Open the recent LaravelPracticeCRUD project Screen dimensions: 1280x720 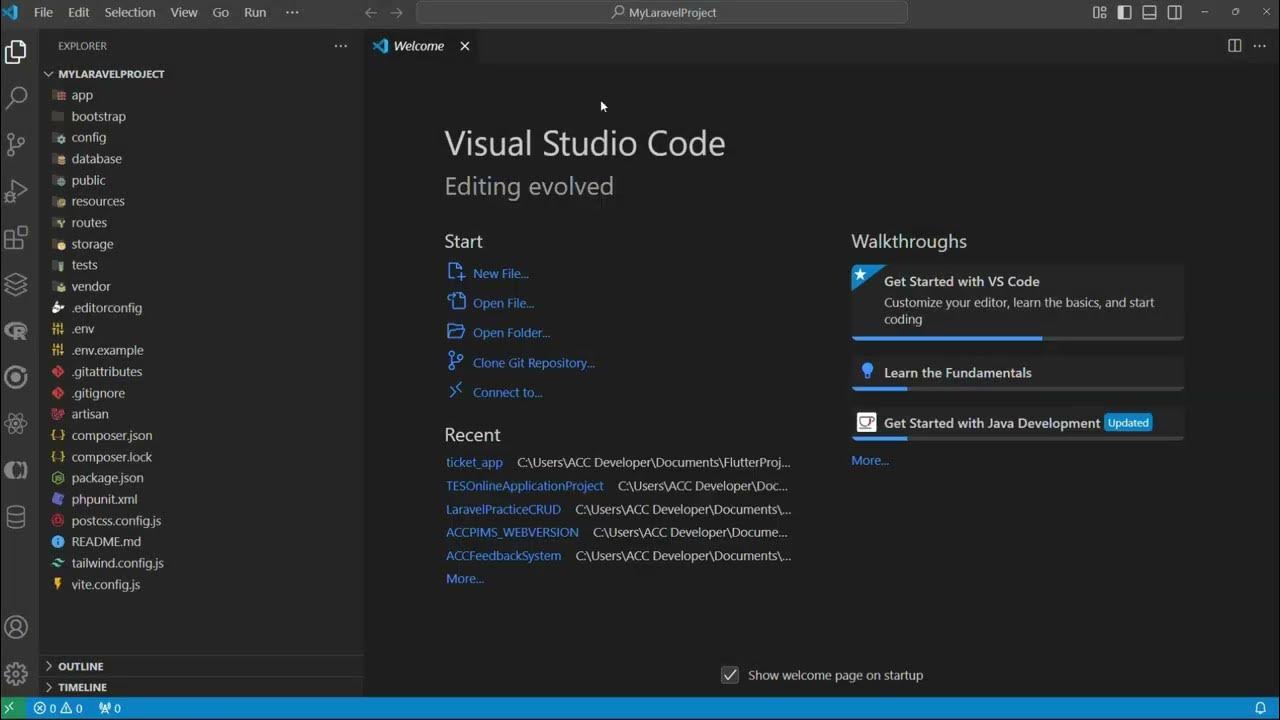pos(503,509)
